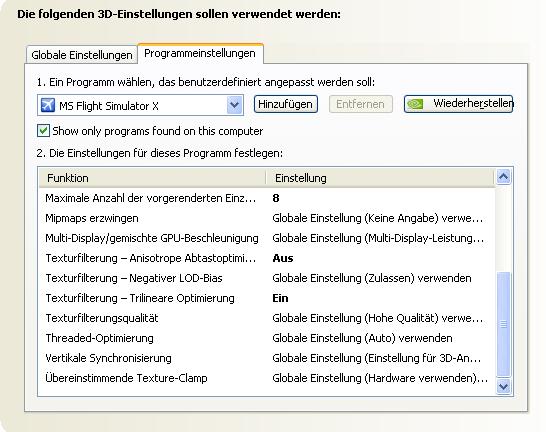Click the Einstellung column header
Image resolution: width=546 pixels, height=432 pixels.
(x=380, y=178)
